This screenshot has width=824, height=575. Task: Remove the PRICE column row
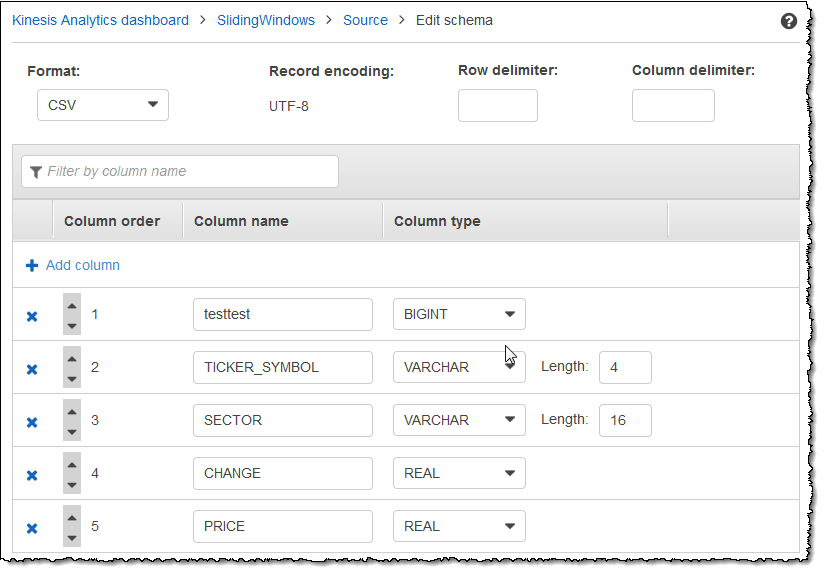32,528
